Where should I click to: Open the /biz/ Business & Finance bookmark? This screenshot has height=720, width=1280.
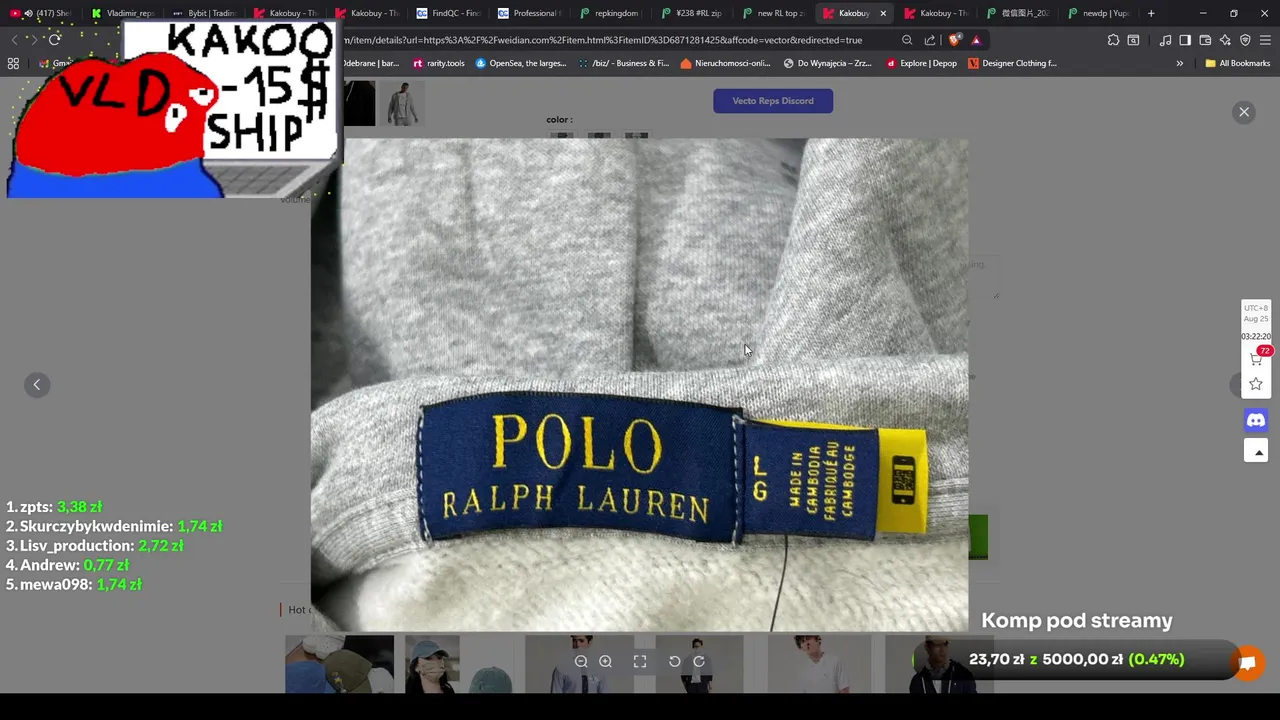tap(623, 63)
